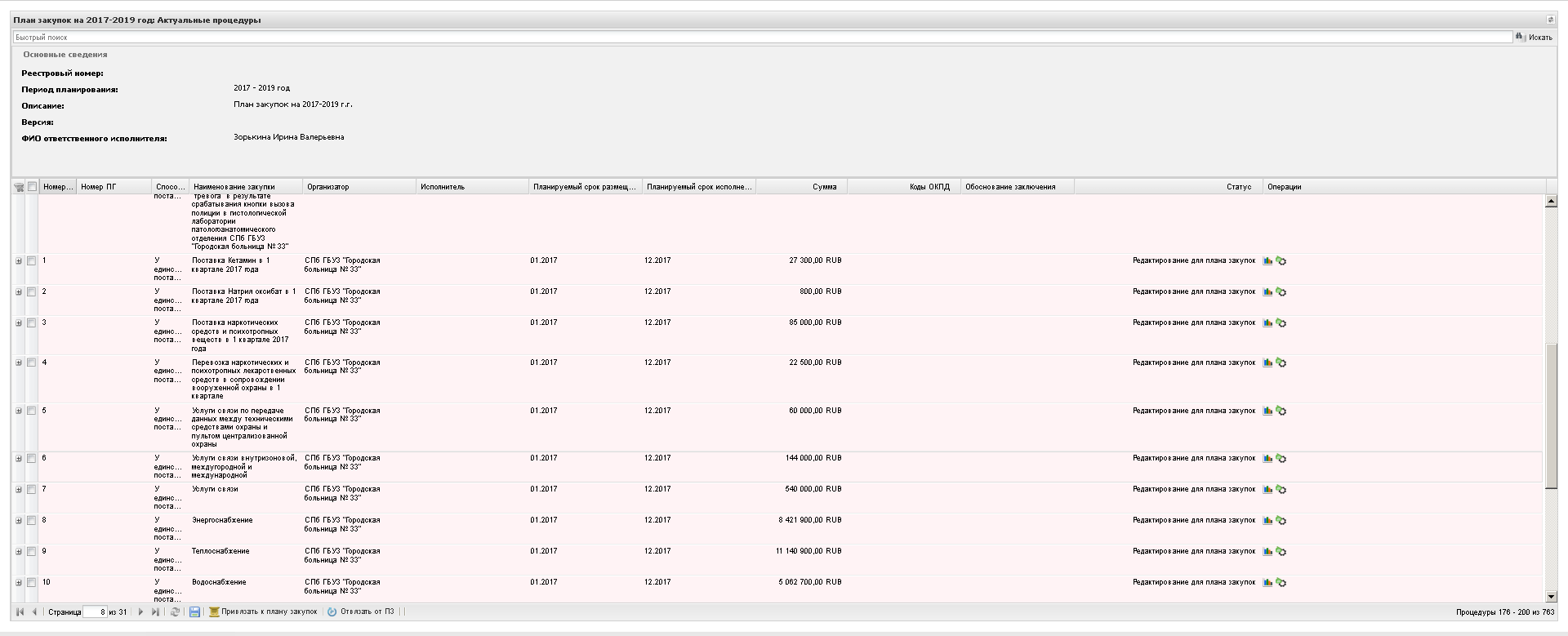Expand row 7 Услуги связи

coord(19,490)
